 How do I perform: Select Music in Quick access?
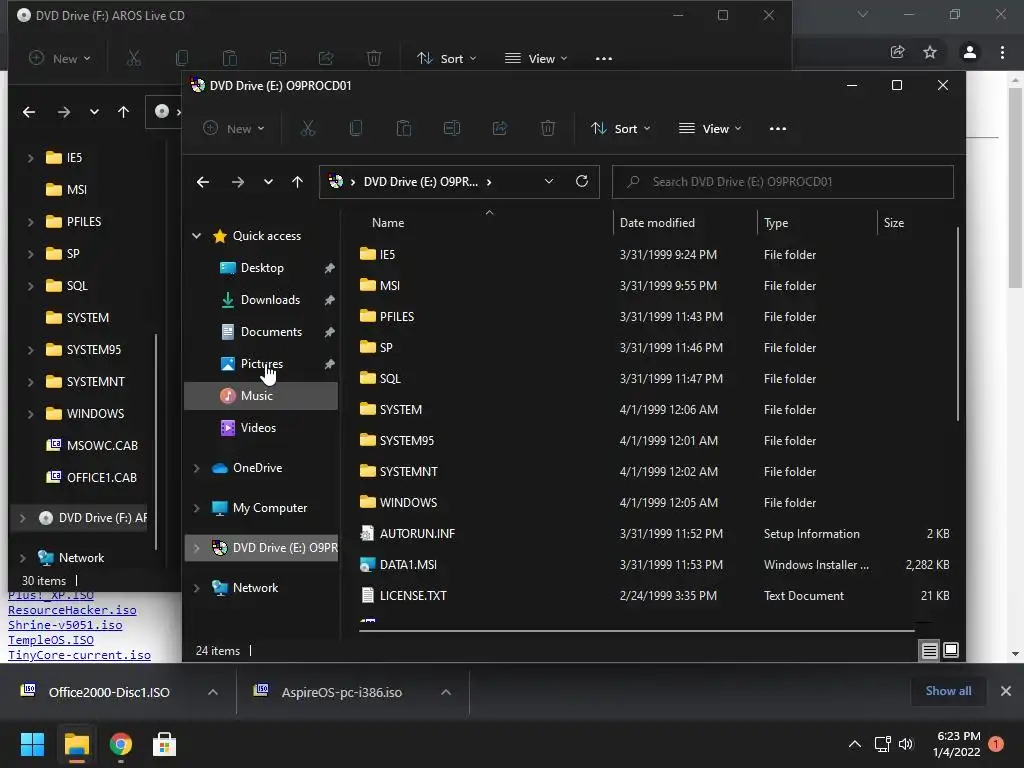pyautogui.click(x=257, y=395)
